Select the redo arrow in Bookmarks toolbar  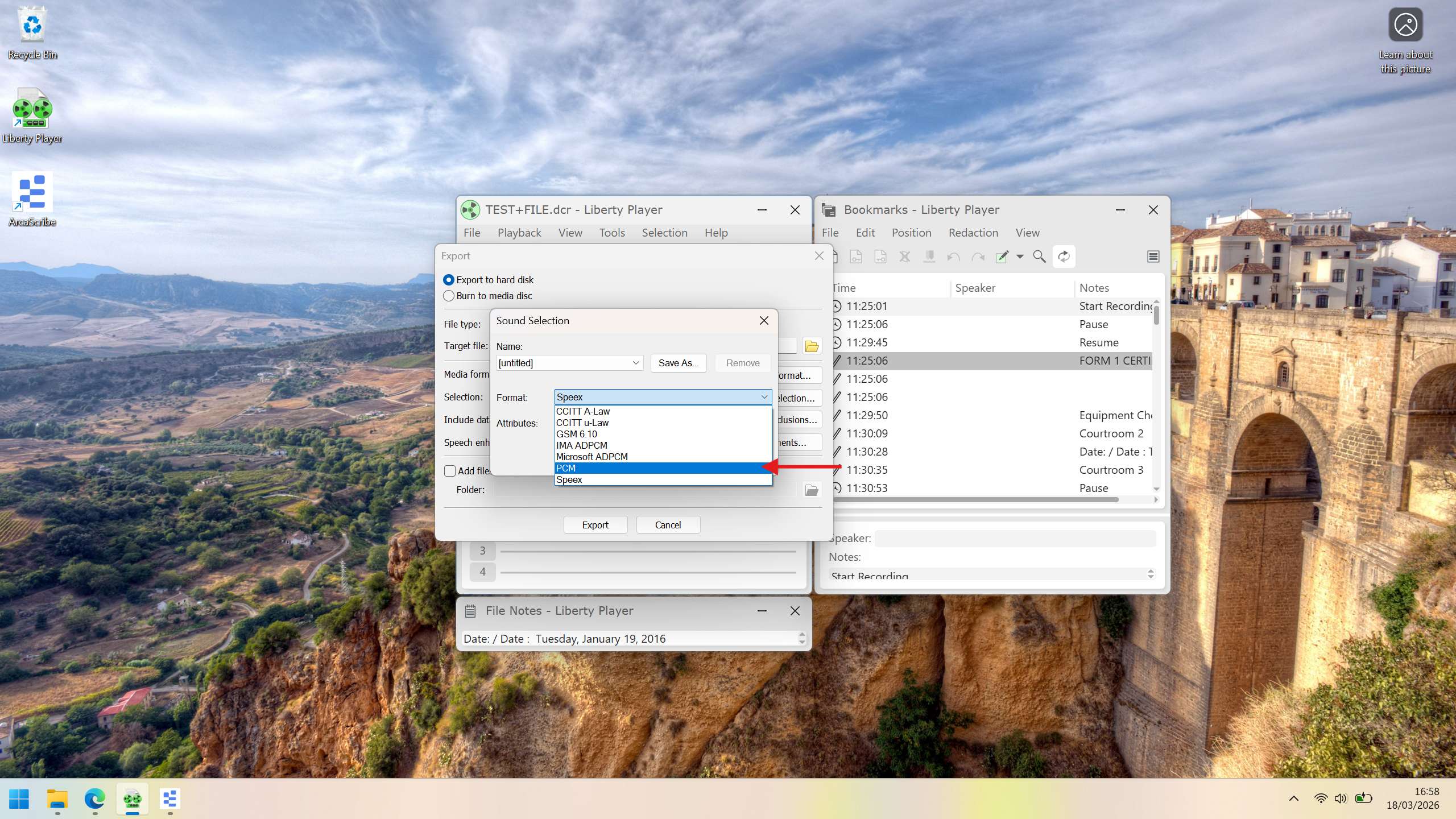(x=978, y=257)
